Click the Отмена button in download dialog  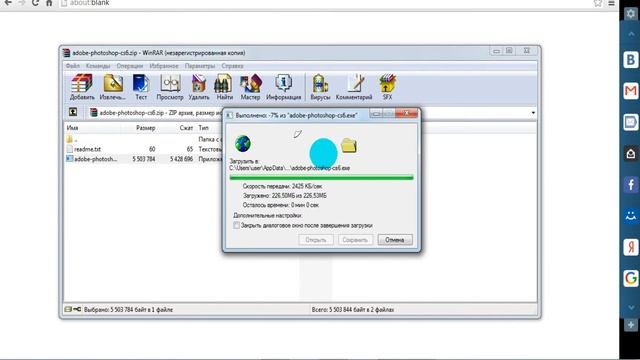(395, 240)
